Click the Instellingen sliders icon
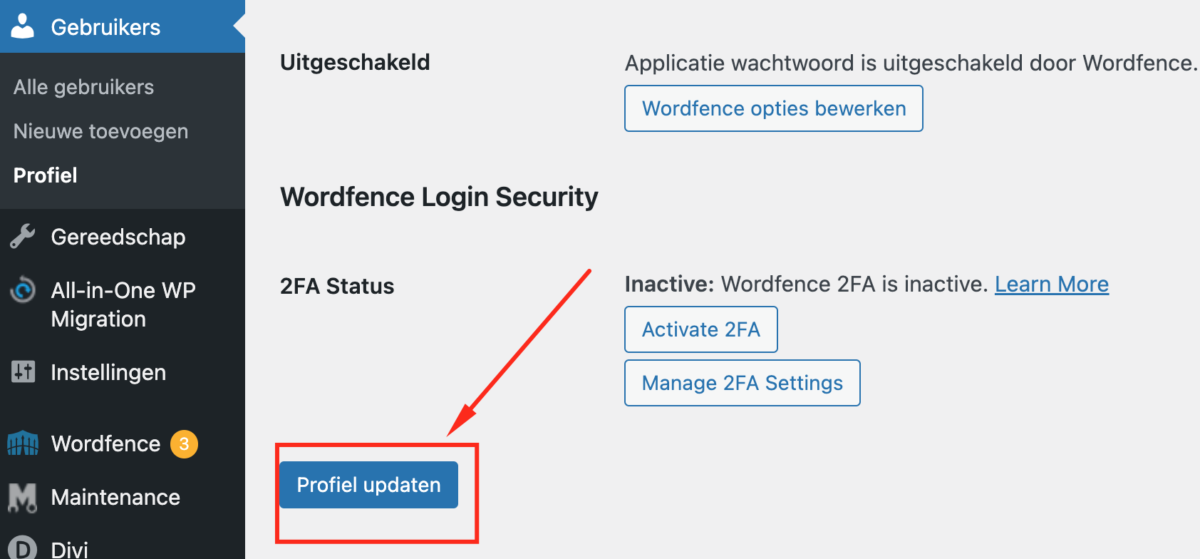The height and width of the screenshot is (559, 1200). [22, 372]
